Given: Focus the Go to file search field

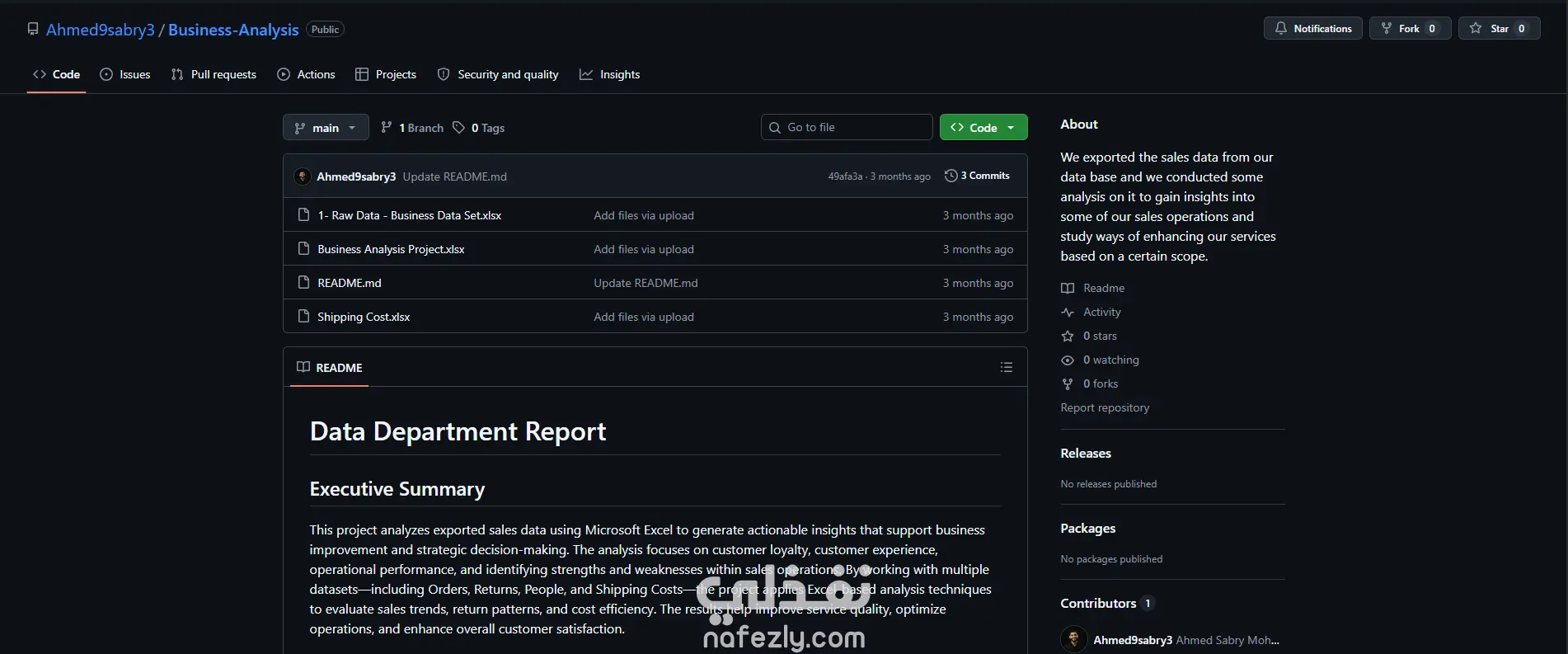Looking at the screenshot, I should (x=847, y=127).
